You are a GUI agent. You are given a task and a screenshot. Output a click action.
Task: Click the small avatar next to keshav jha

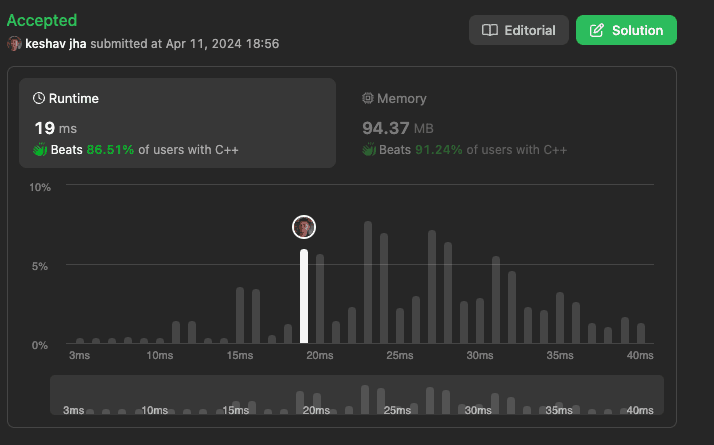pos(14,44)
